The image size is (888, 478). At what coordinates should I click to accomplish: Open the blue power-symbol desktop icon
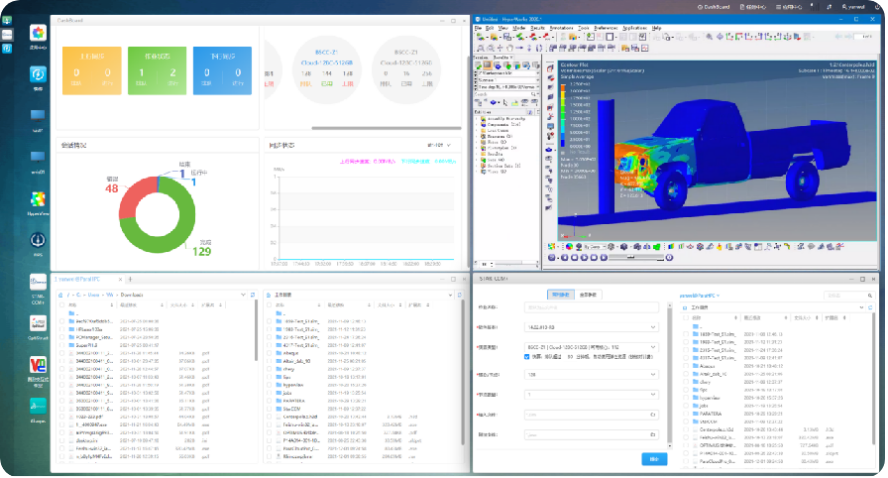38,75
